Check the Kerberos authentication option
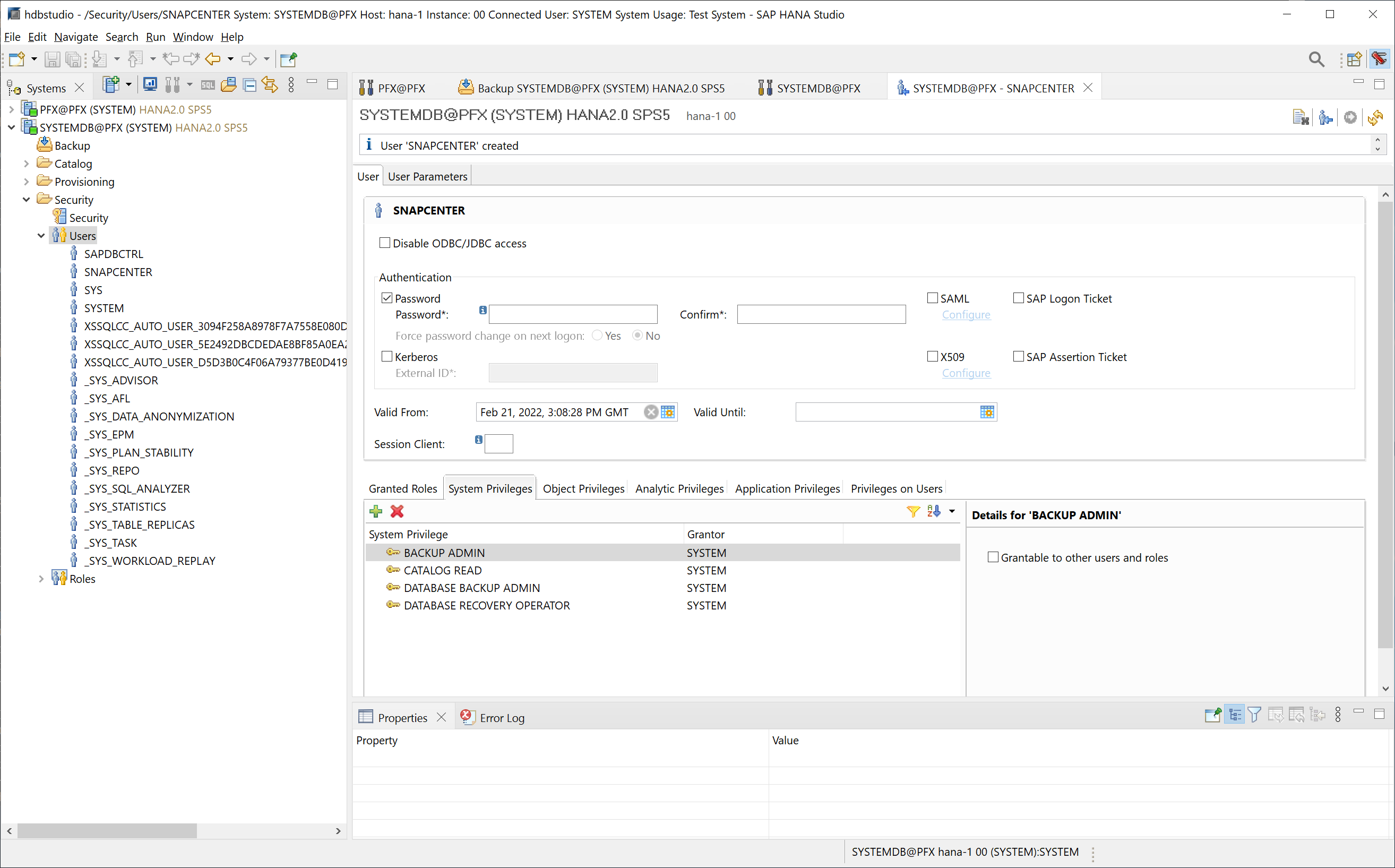This screenshot has width=1395, height=868. pos(387,357)
